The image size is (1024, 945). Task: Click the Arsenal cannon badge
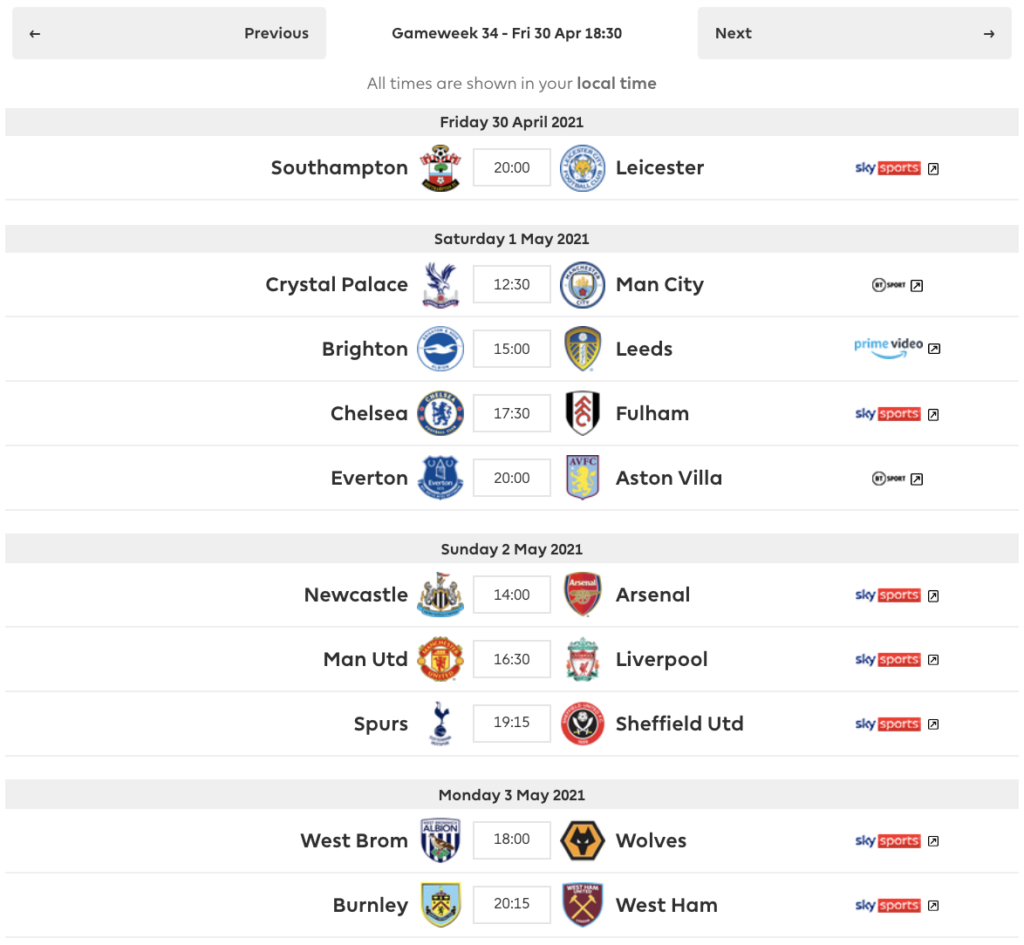click(582, 595)
